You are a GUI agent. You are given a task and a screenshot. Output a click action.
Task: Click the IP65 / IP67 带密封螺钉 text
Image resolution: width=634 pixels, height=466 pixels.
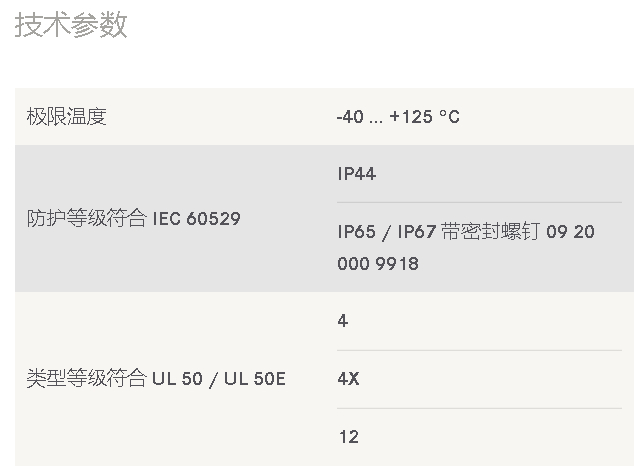pyautogui.click(x=439, y=232)
